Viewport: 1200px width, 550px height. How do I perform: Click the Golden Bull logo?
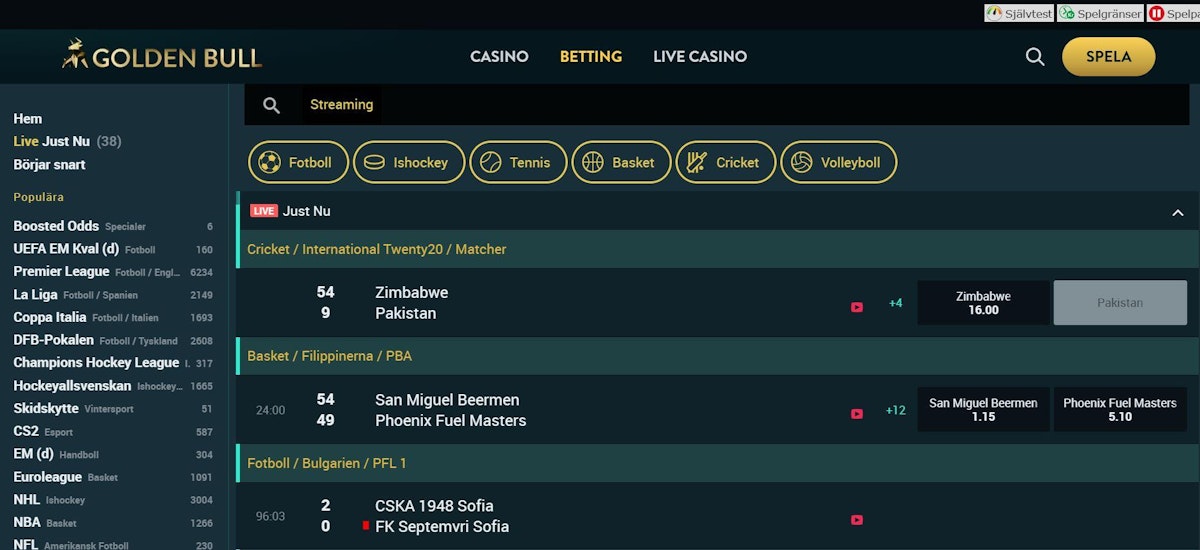click(162, 55)
